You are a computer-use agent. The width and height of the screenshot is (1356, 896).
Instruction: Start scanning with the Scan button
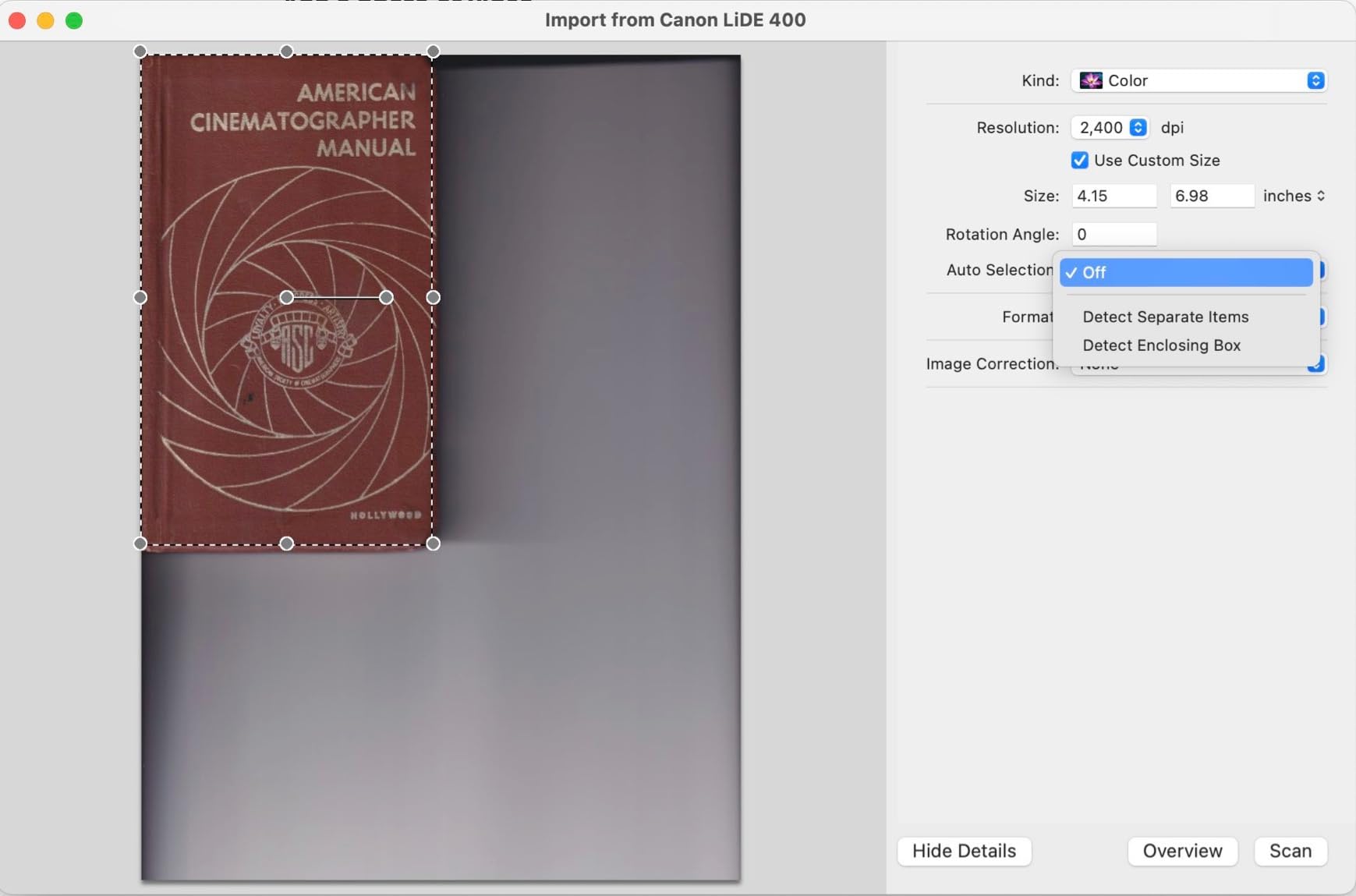click(x=1291, y=851)
